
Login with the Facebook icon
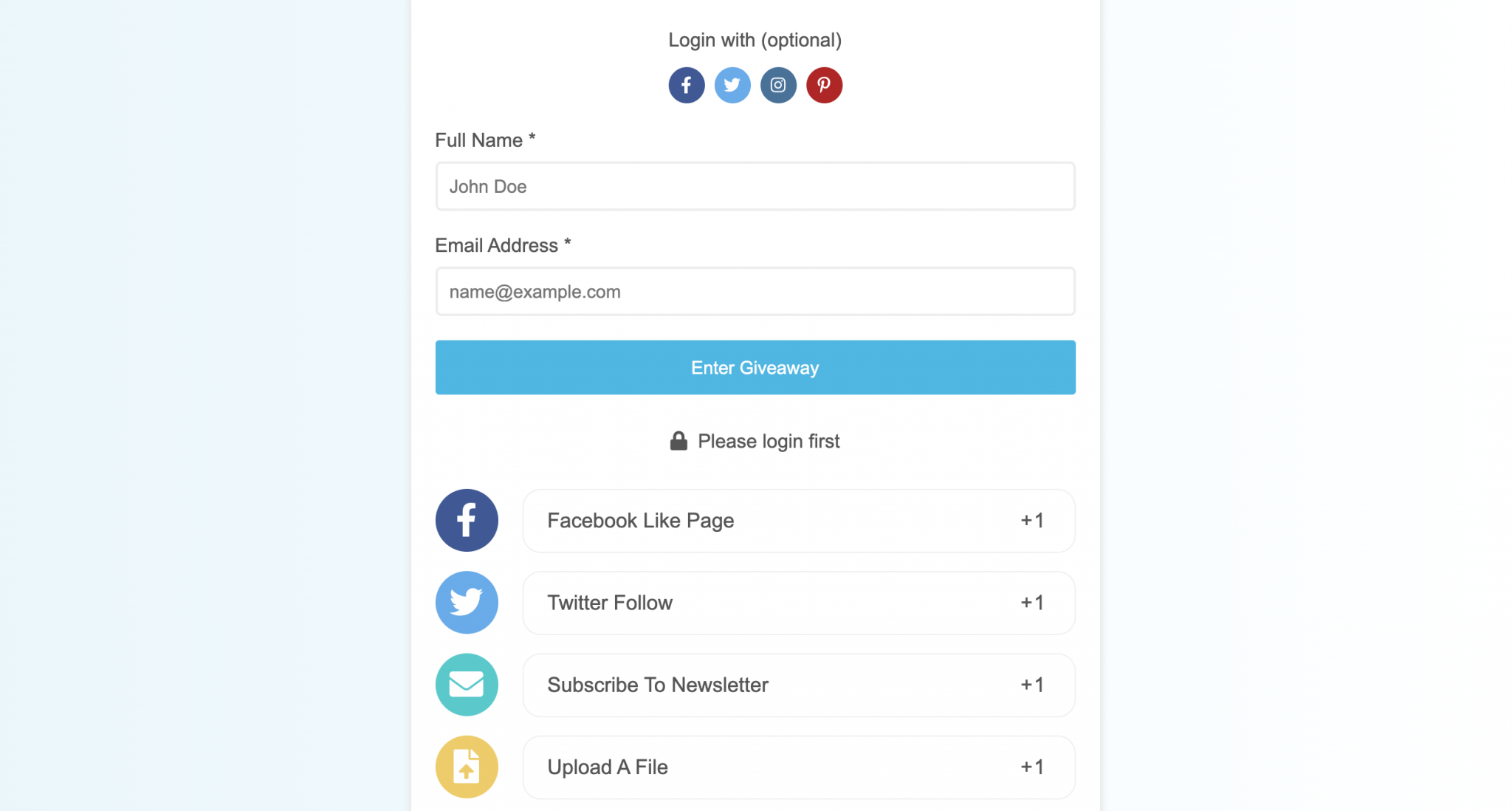[x=686, y=85]
